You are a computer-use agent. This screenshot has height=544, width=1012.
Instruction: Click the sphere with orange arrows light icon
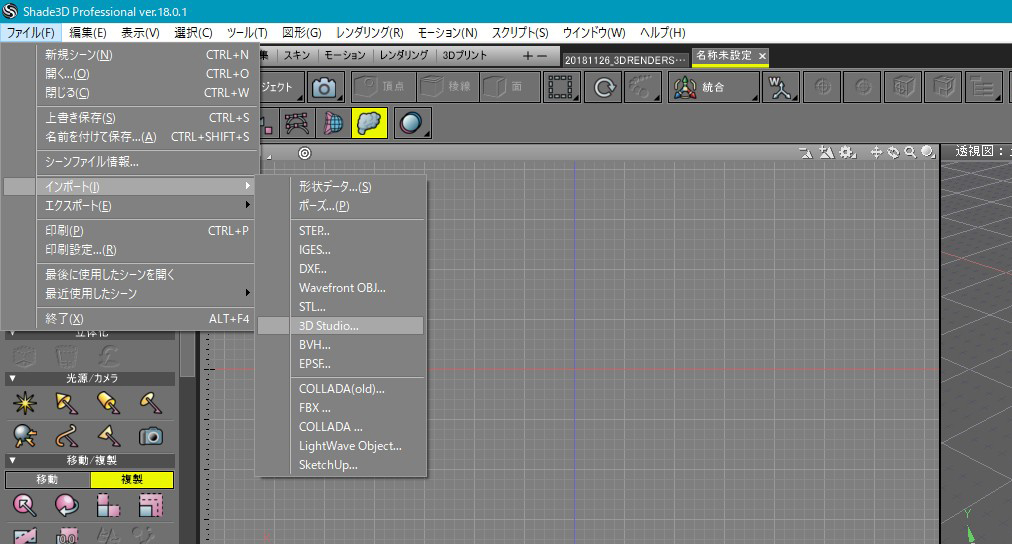coord(25,436)
